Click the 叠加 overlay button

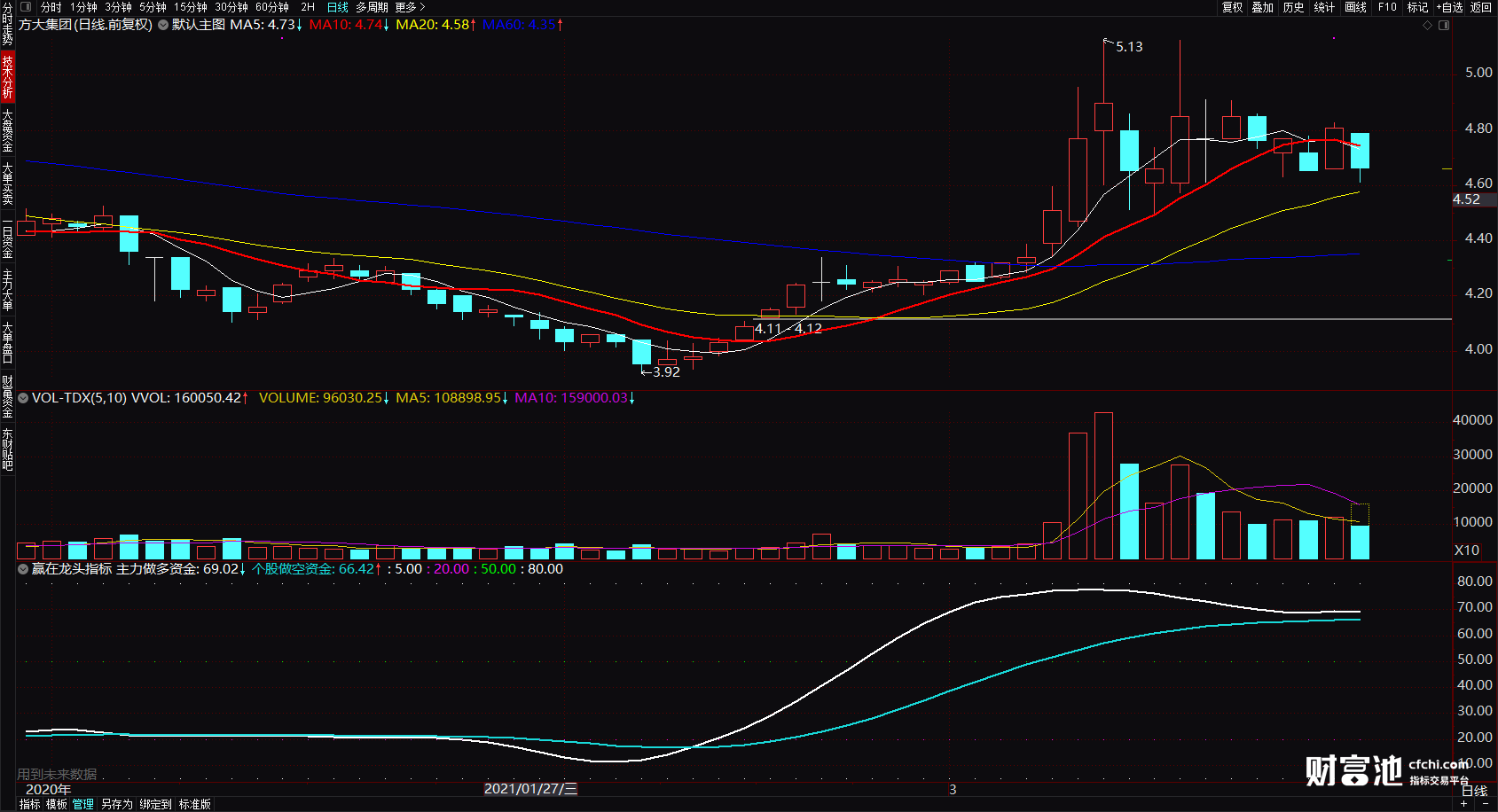tap(1263, 7)
